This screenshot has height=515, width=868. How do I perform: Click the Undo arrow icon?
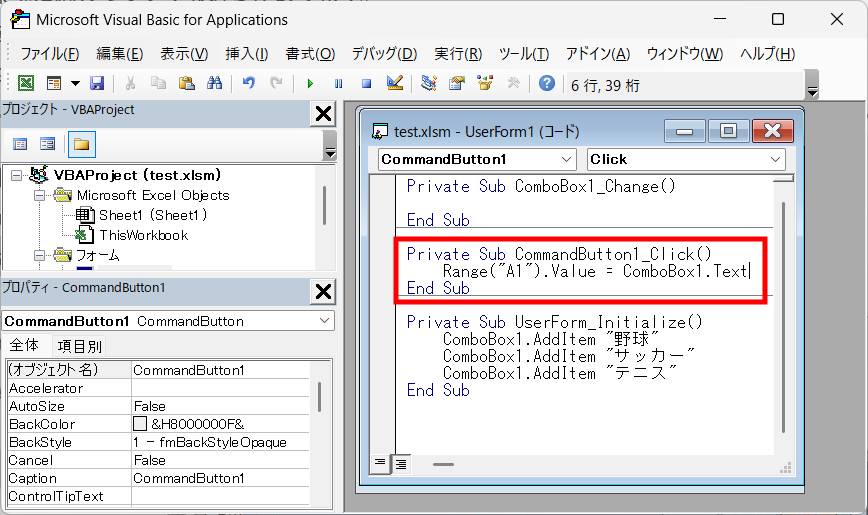249,83
